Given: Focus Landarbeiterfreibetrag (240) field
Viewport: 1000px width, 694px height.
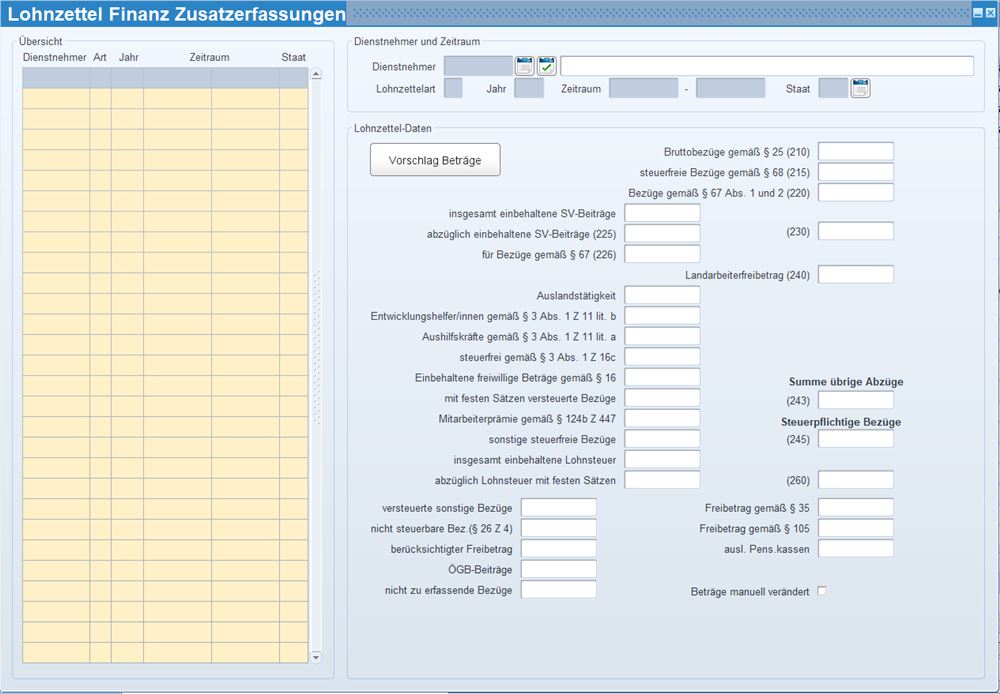Looking at the screenshot, I should tap(856, 275).
